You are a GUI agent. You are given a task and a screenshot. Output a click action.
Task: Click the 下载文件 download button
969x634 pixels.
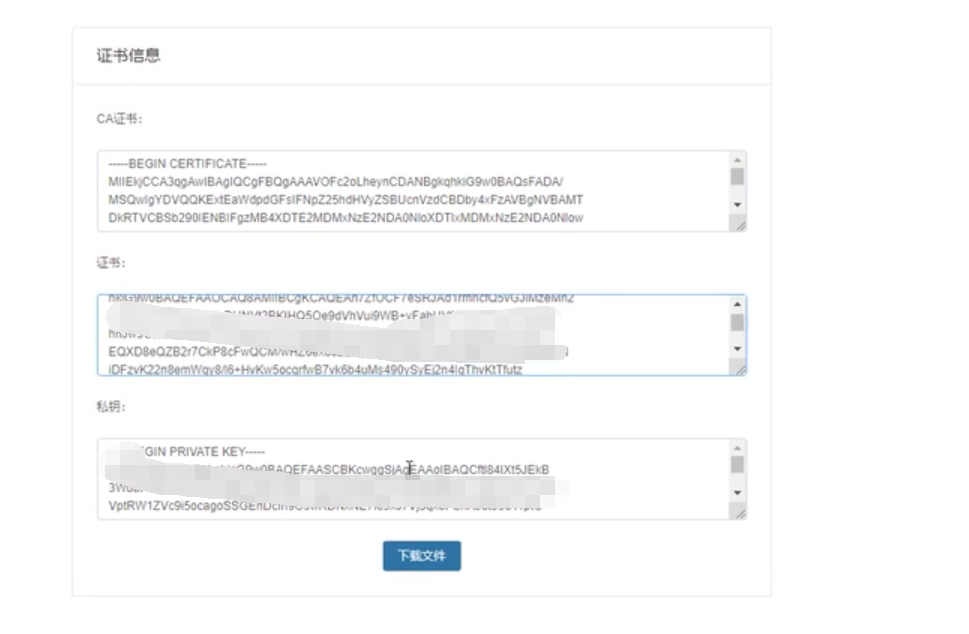(421, 556)
